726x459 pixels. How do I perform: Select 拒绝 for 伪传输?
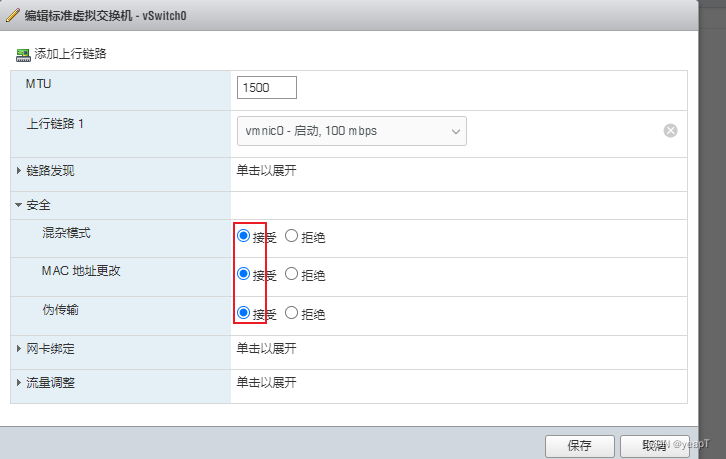point(291,313)
